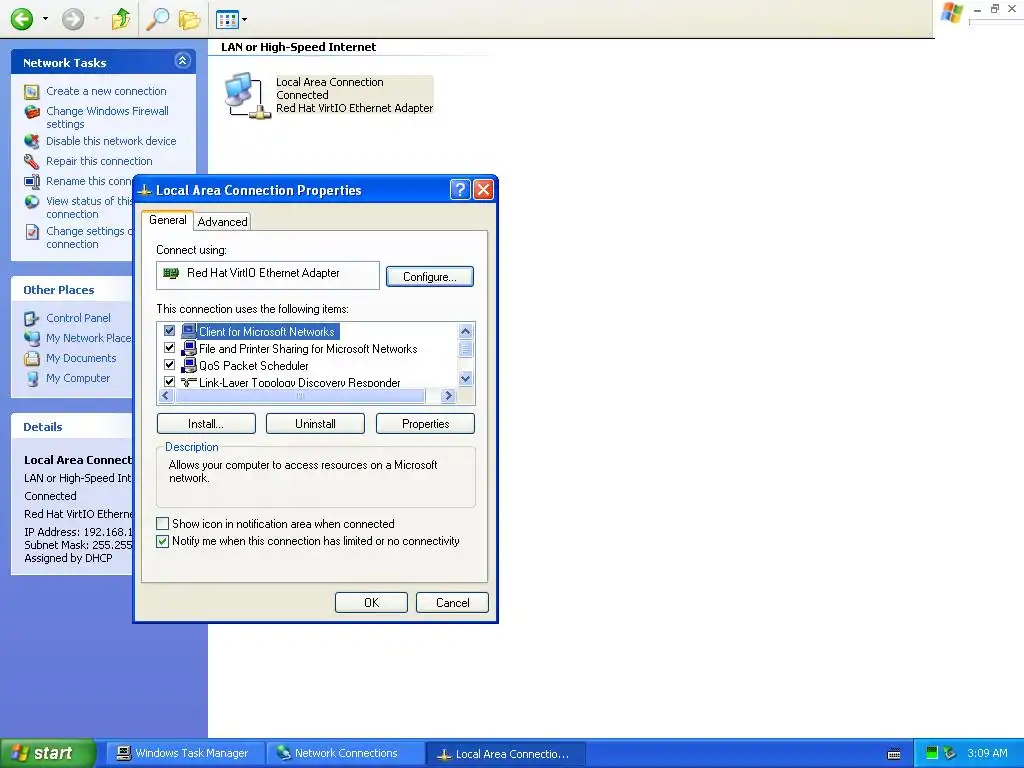Image resolution: width=1024 pixels, height=768 pixels.
Task: Click the My Documents folder icon
Action: (31, 359)
